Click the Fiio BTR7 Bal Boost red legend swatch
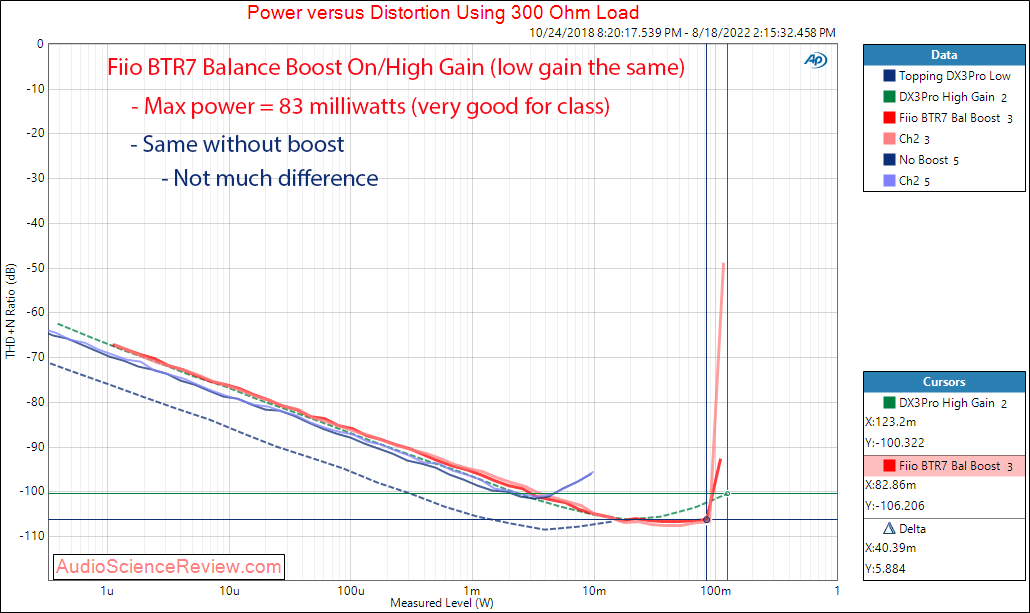This screenshot has width=1030, height=613. (889, 118)
